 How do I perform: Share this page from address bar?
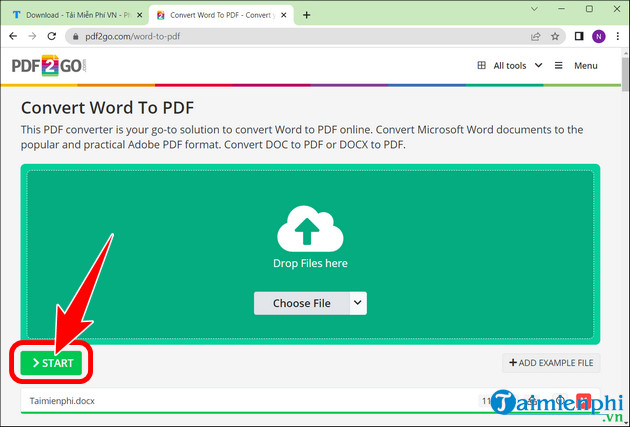[535, 37]
